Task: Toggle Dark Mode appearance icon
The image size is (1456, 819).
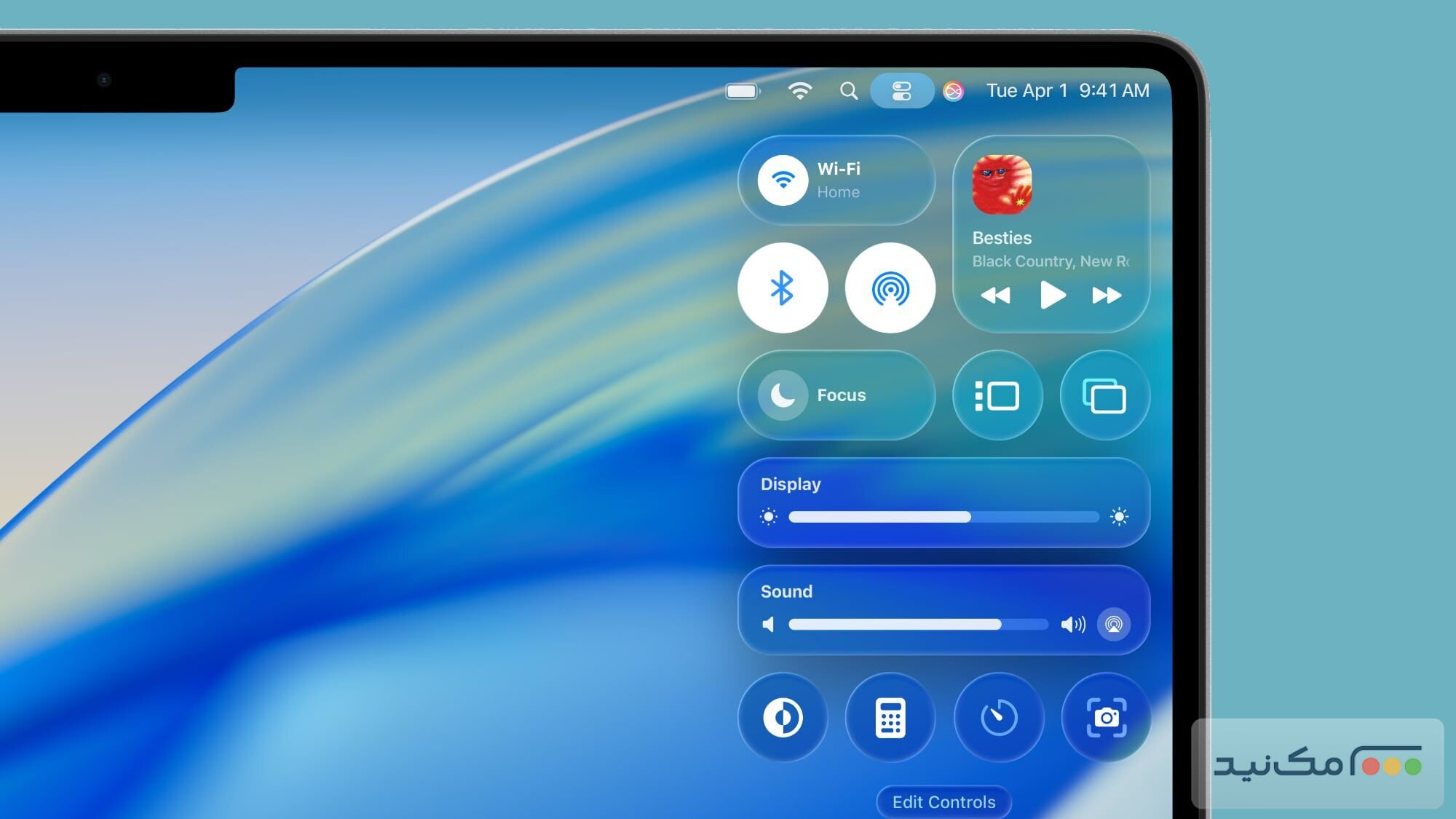Action: tap(783, 718)
